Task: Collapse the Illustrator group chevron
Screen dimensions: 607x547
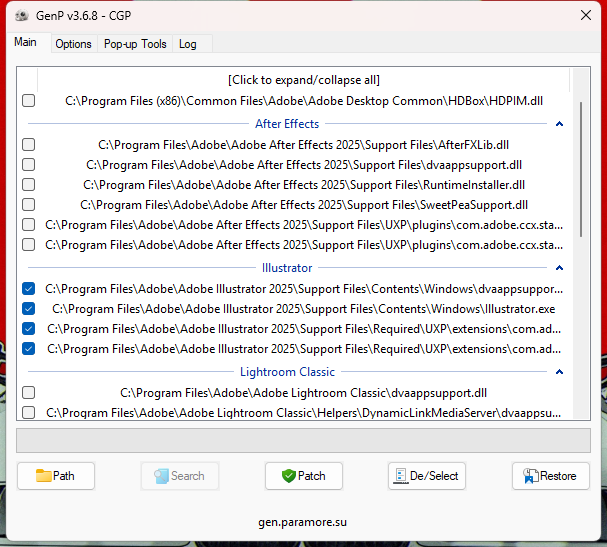Action: (559, 268)
